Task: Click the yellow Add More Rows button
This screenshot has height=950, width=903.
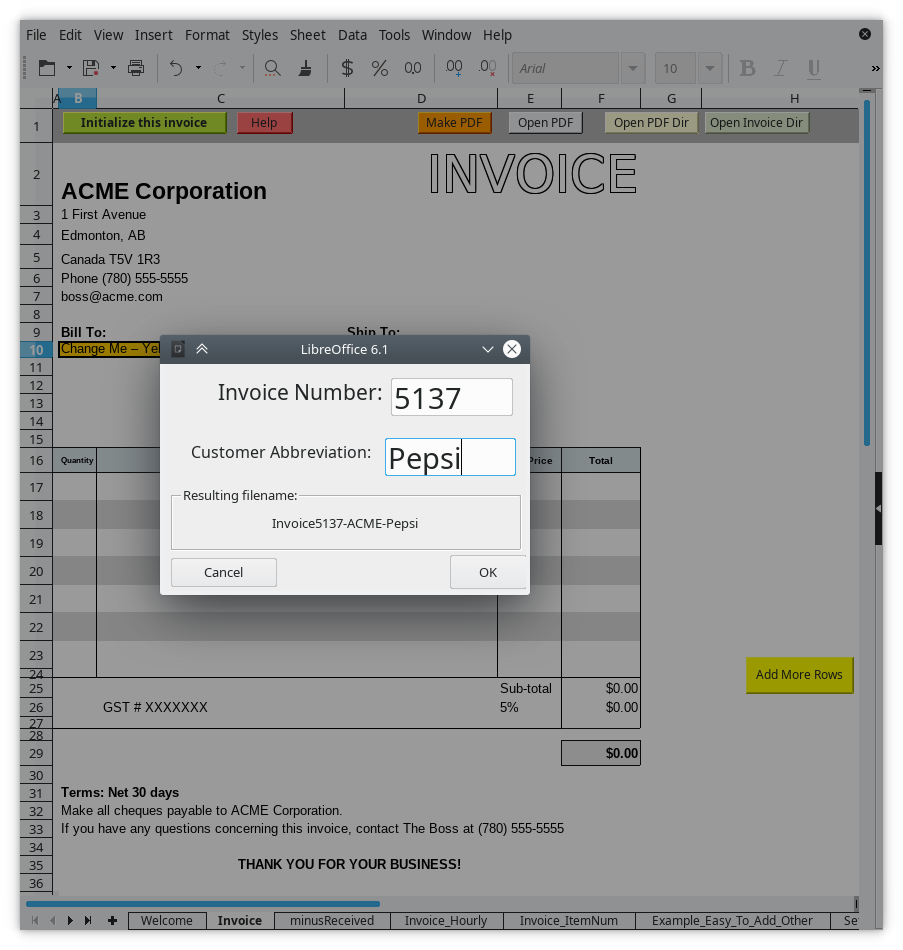Action: coord(799,675)
